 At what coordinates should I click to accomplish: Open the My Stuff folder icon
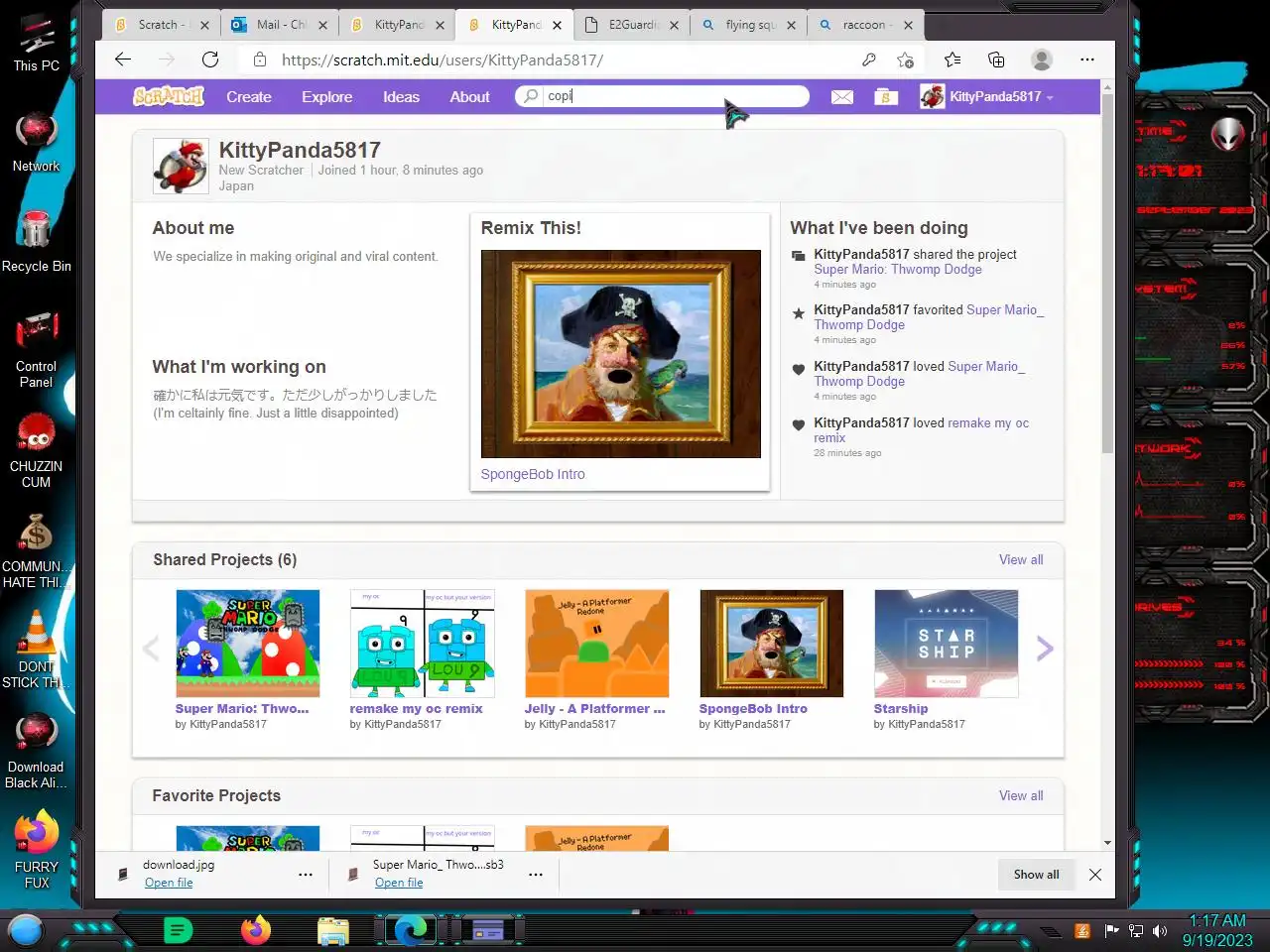pos(886,96)
